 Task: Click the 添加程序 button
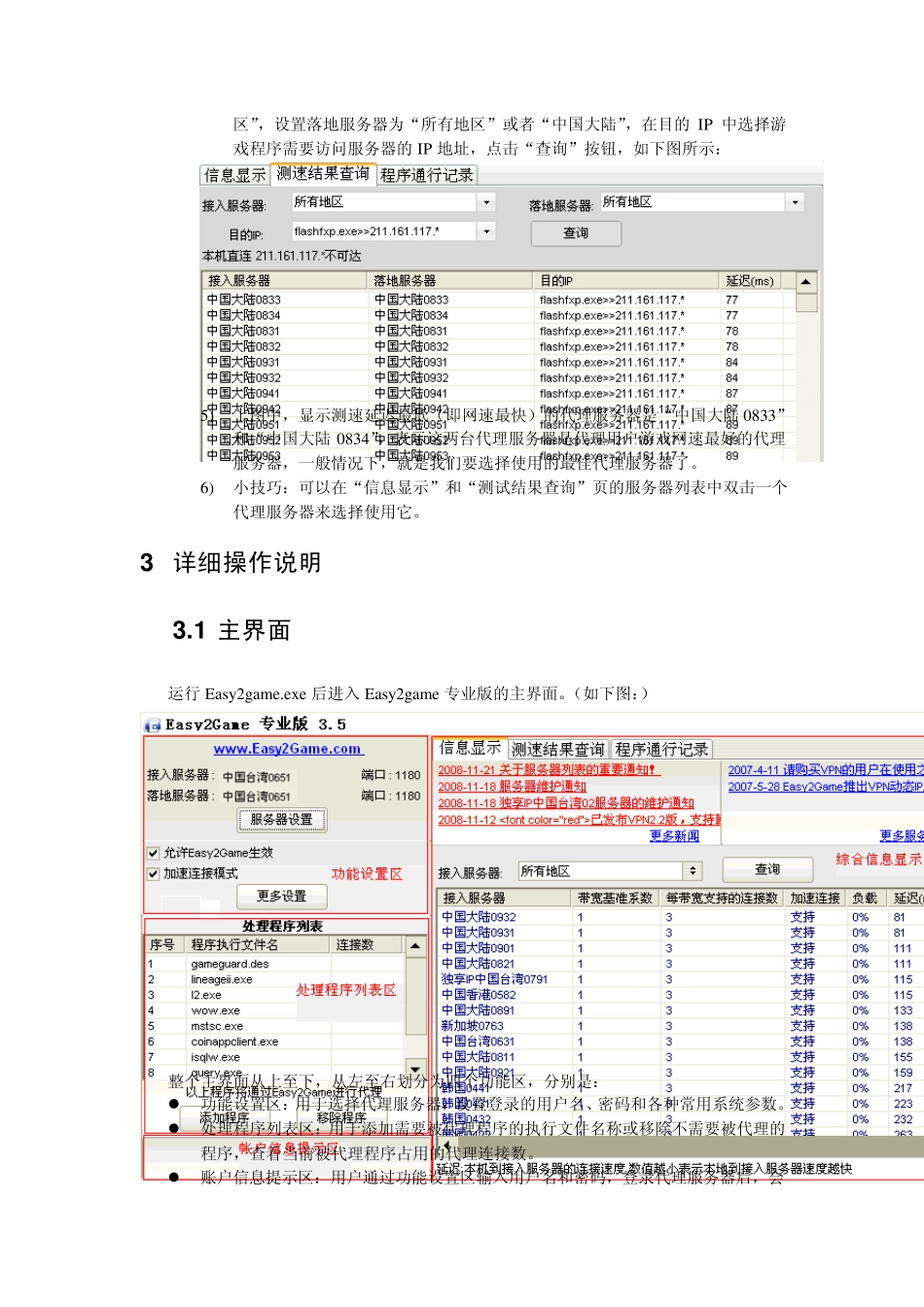click(x=225, y=1118)
